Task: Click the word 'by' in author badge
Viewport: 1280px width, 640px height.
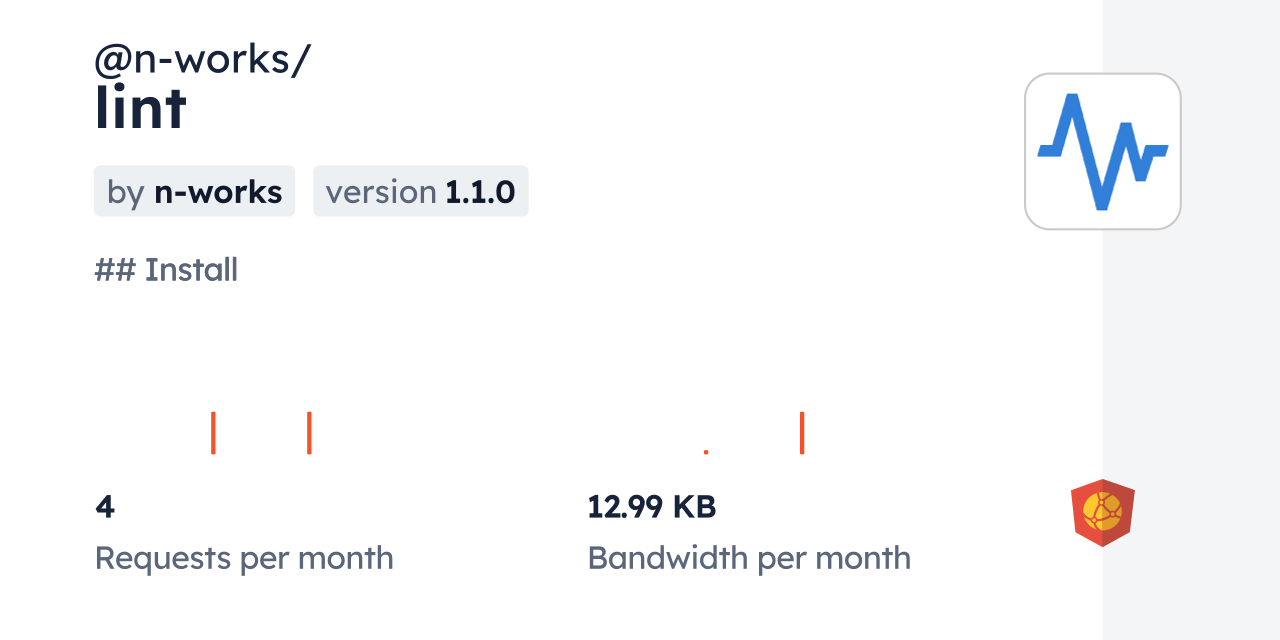Action: (x=126, y=192)
